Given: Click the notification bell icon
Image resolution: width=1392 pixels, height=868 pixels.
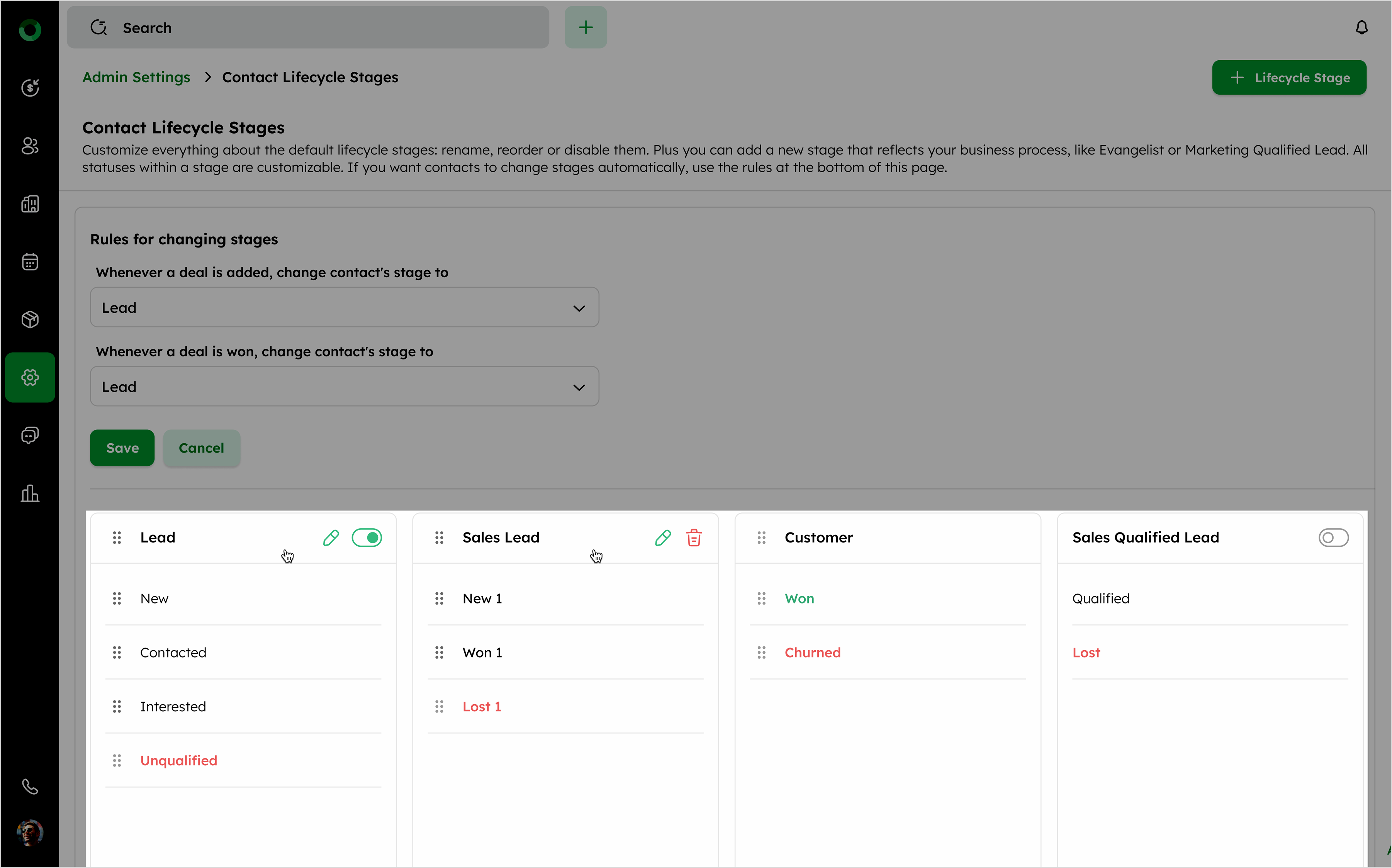Looking at the screenshot, I should (x=1361, y=27).
